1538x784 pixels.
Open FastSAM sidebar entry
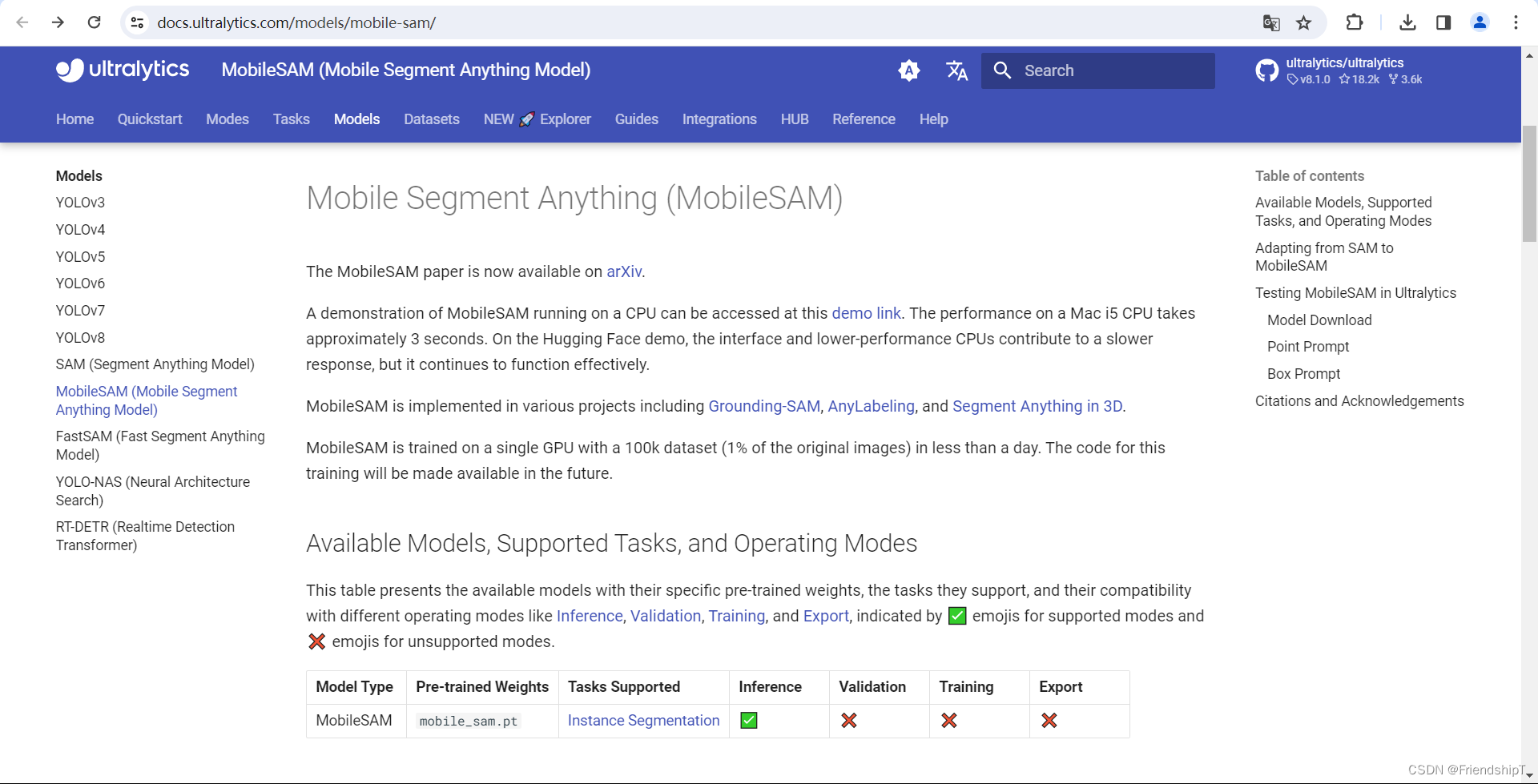click(x=160, y=445)
